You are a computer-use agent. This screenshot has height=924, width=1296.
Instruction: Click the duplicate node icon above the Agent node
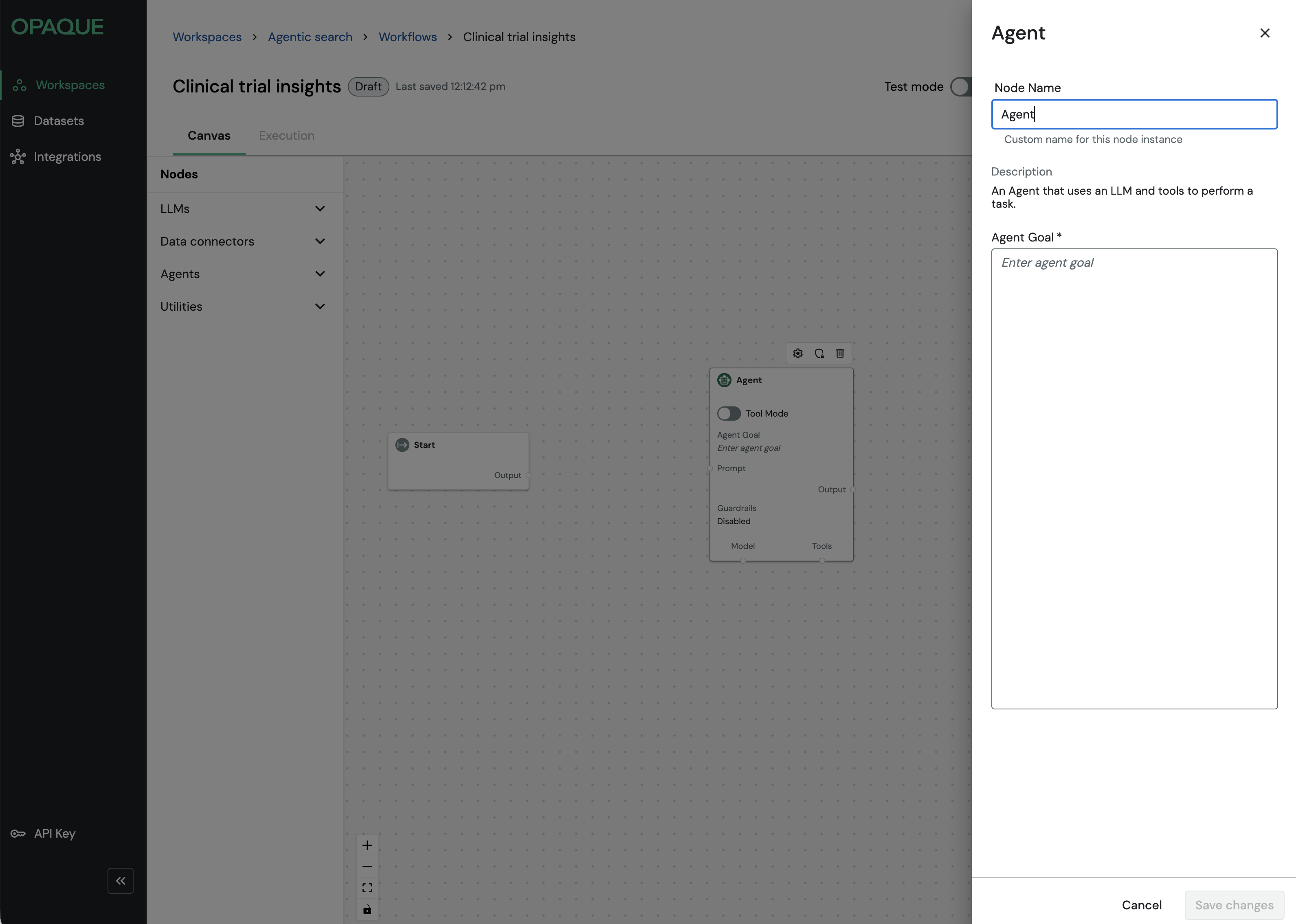tap(819, 353)
